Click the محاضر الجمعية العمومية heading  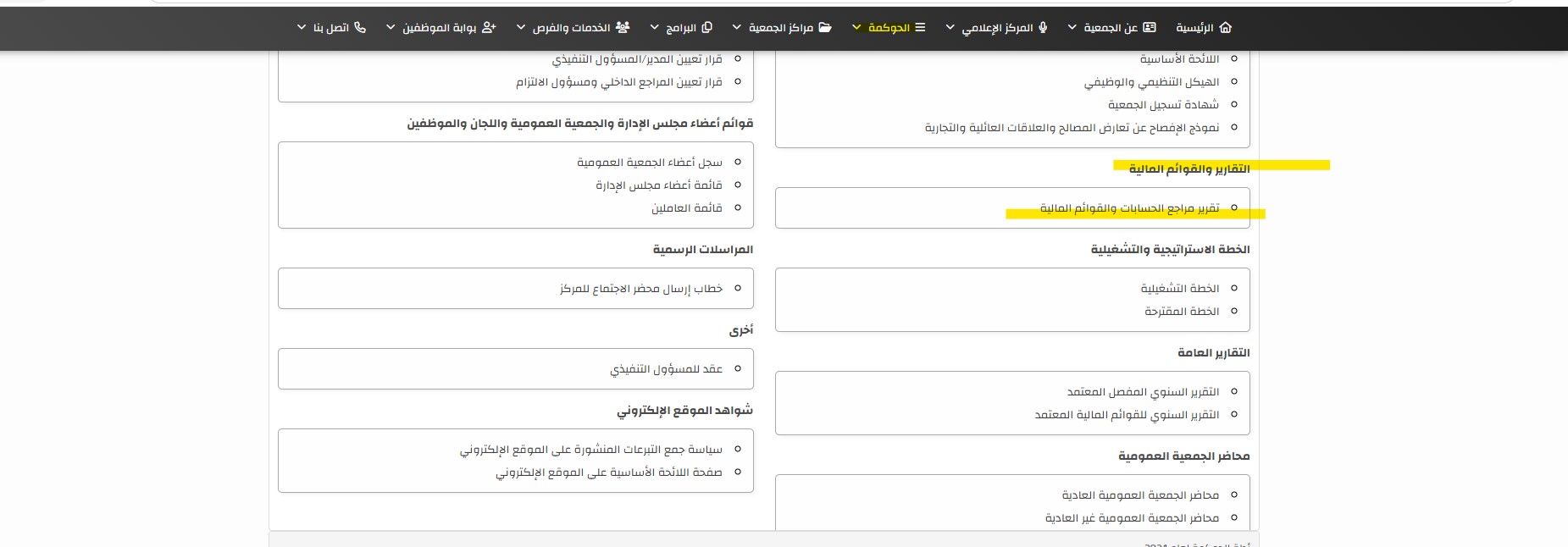click(x=1184, y=456)
